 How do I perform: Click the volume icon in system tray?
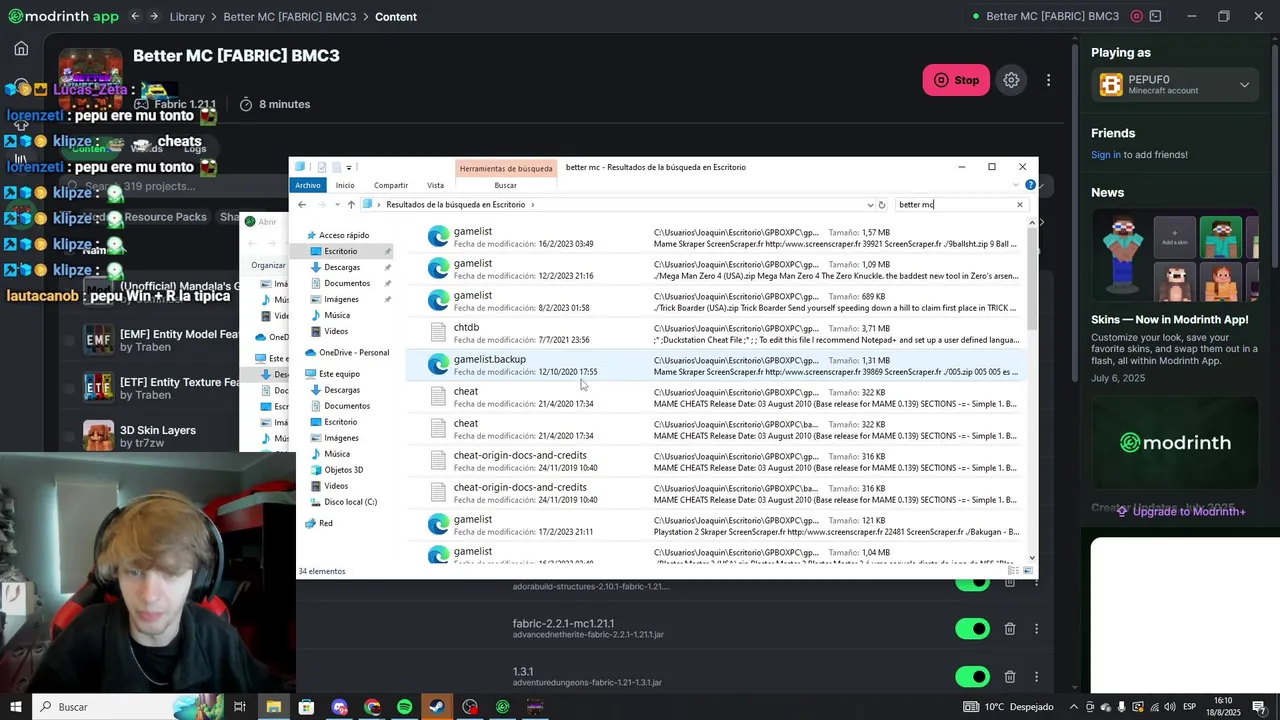point(1169,707)
